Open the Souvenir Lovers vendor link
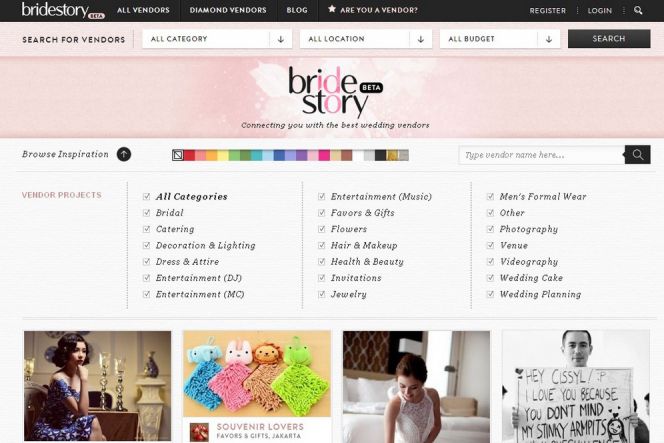664x443 pixels. tap(260, 426)
